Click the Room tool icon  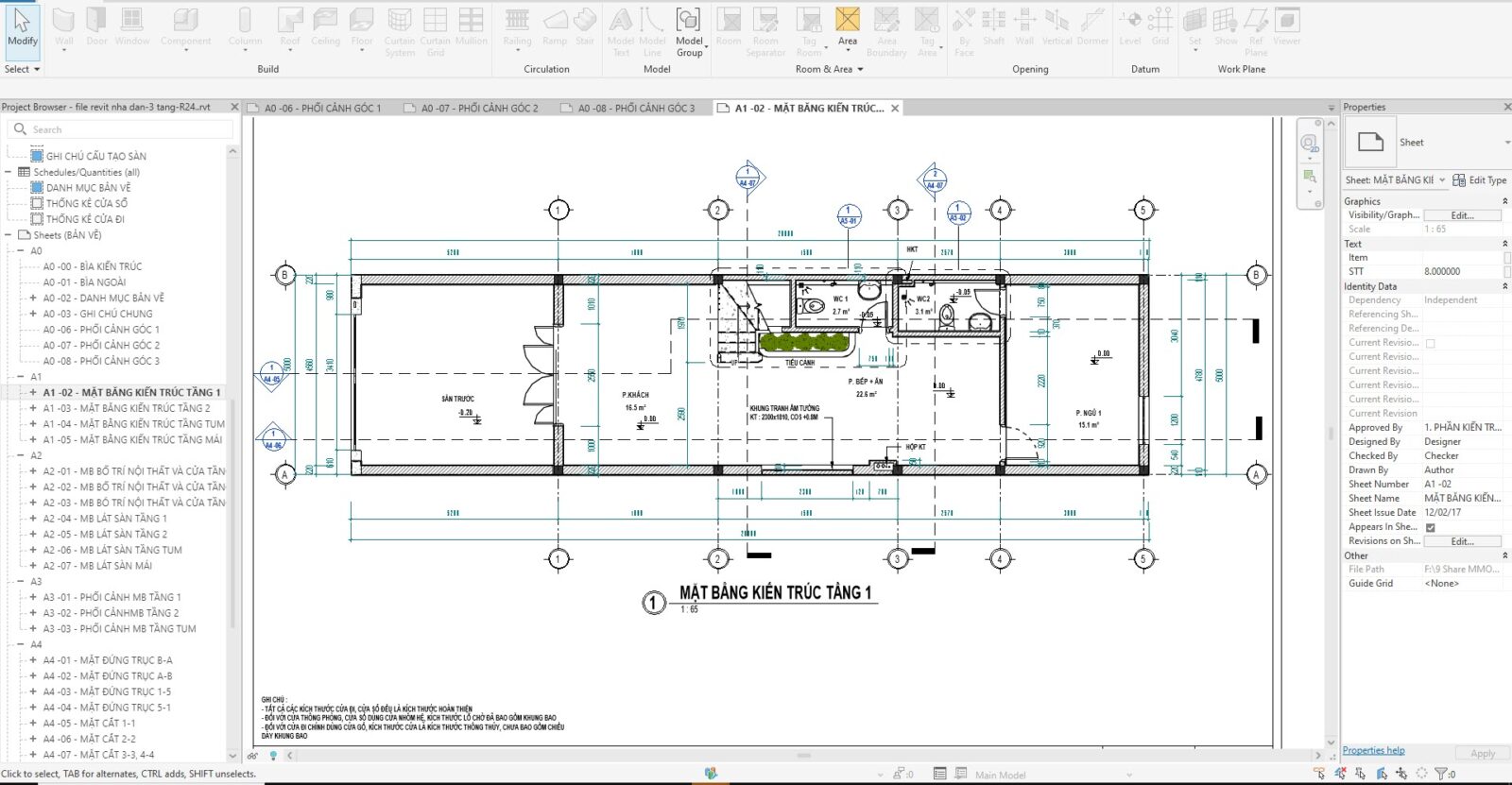point(729,20)
